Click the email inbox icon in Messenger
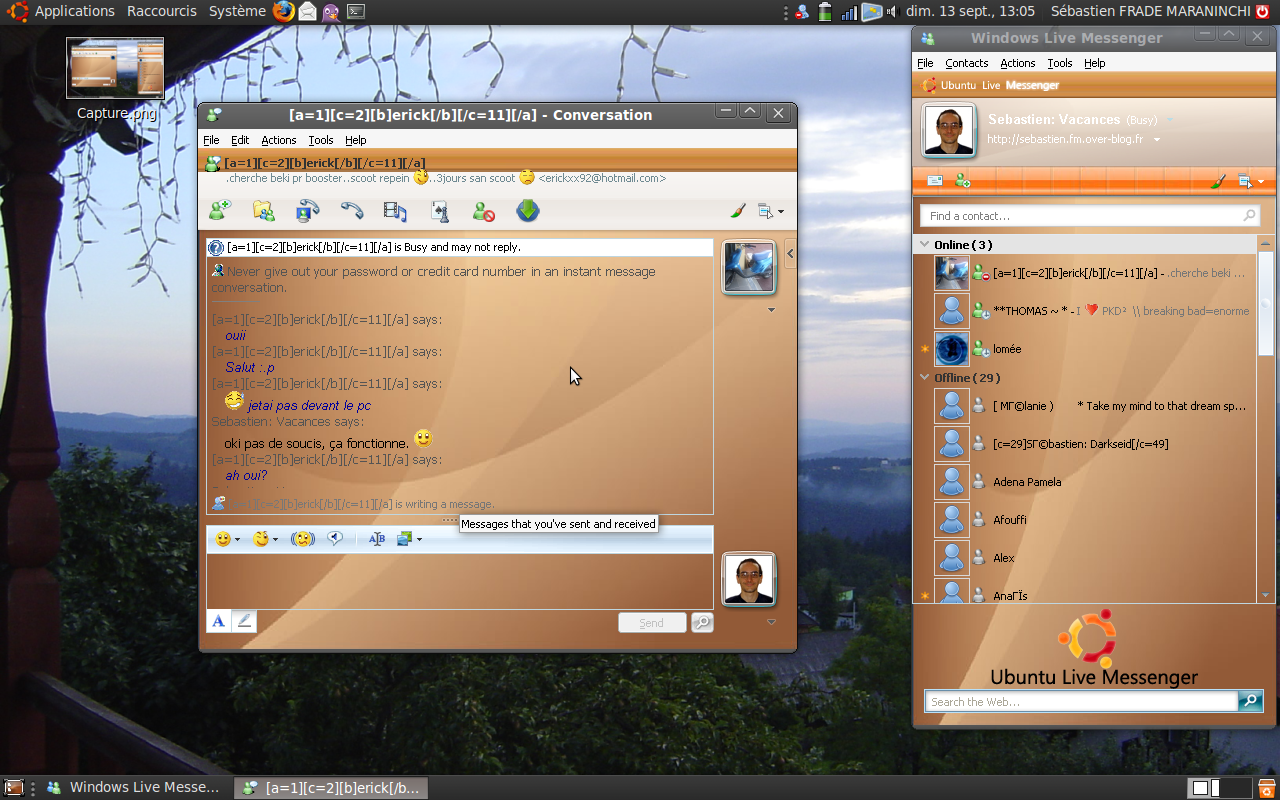The height and width of the screenshot is (800, 1280). (935, 181)
